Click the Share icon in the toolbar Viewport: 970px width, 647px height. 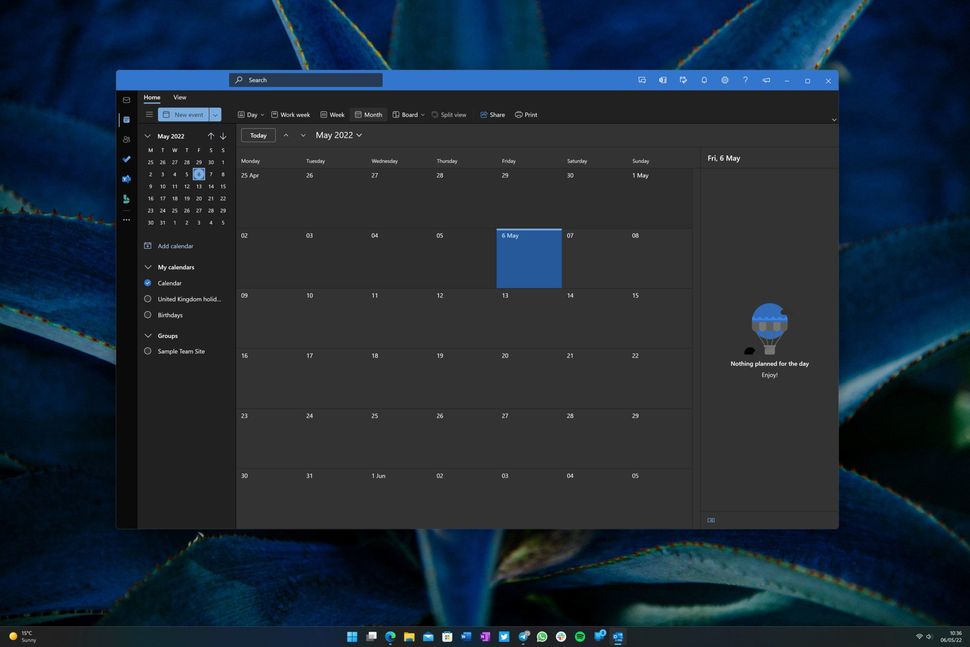(485, 114)
